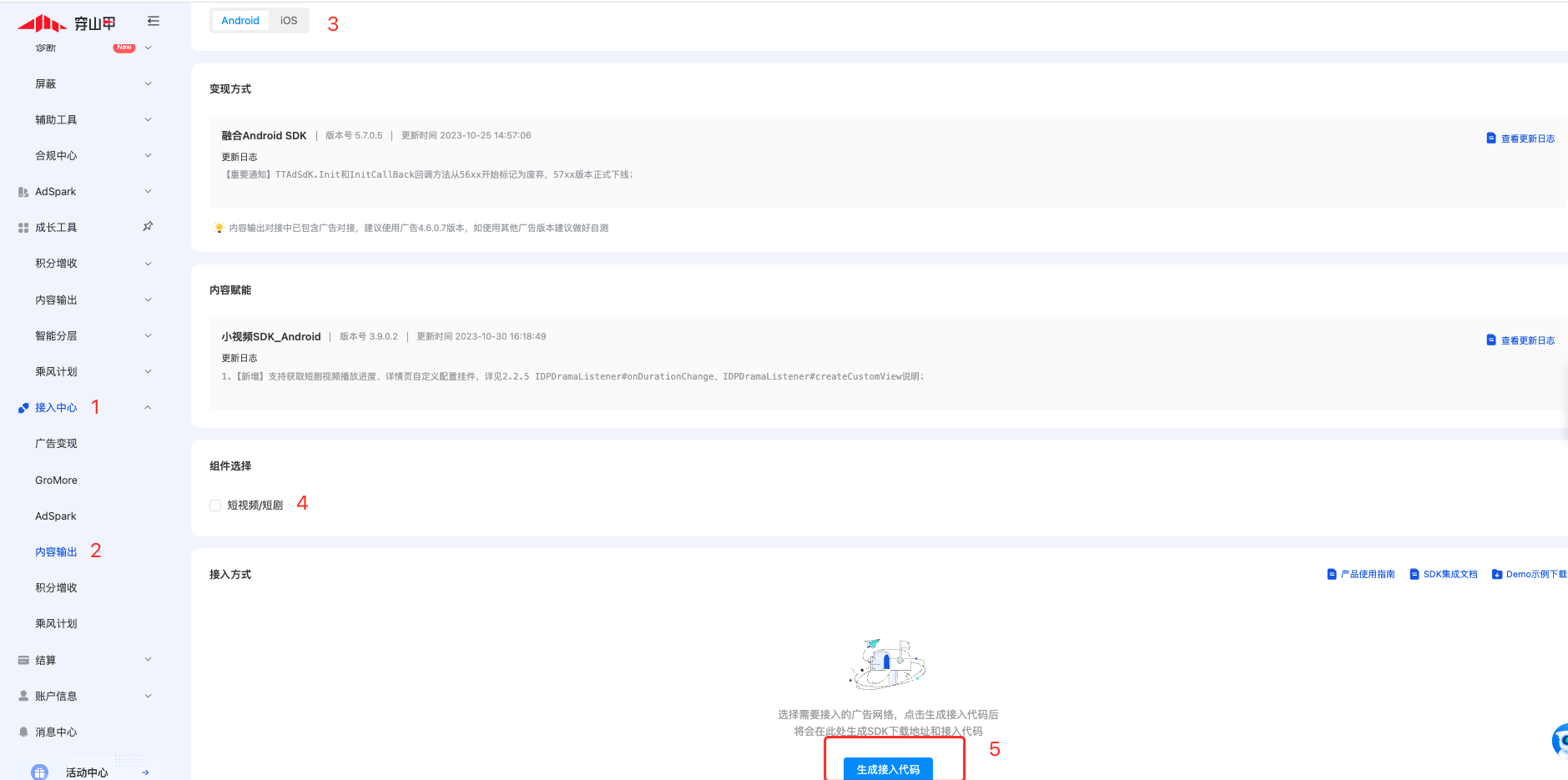Collapse the sidebar using the hamburger icon

click(154, 21)
